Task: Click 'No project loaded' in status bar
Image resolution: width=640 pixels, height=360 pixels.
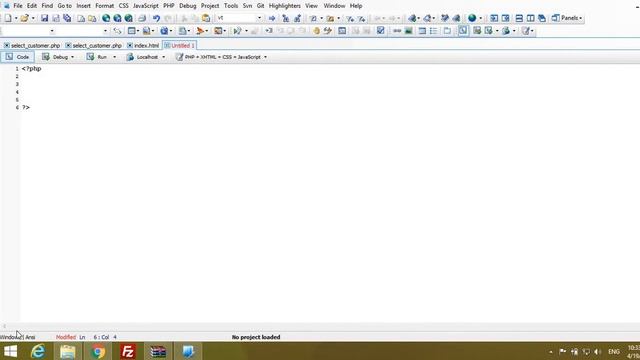Action: pyautogui.click(x=256, y=337)
